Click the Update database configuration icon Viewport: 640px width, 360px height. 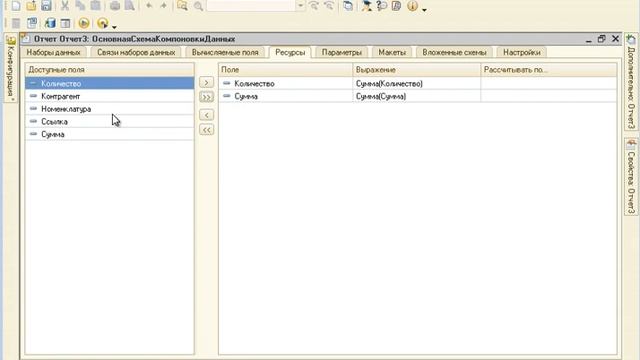click(50, 23)
